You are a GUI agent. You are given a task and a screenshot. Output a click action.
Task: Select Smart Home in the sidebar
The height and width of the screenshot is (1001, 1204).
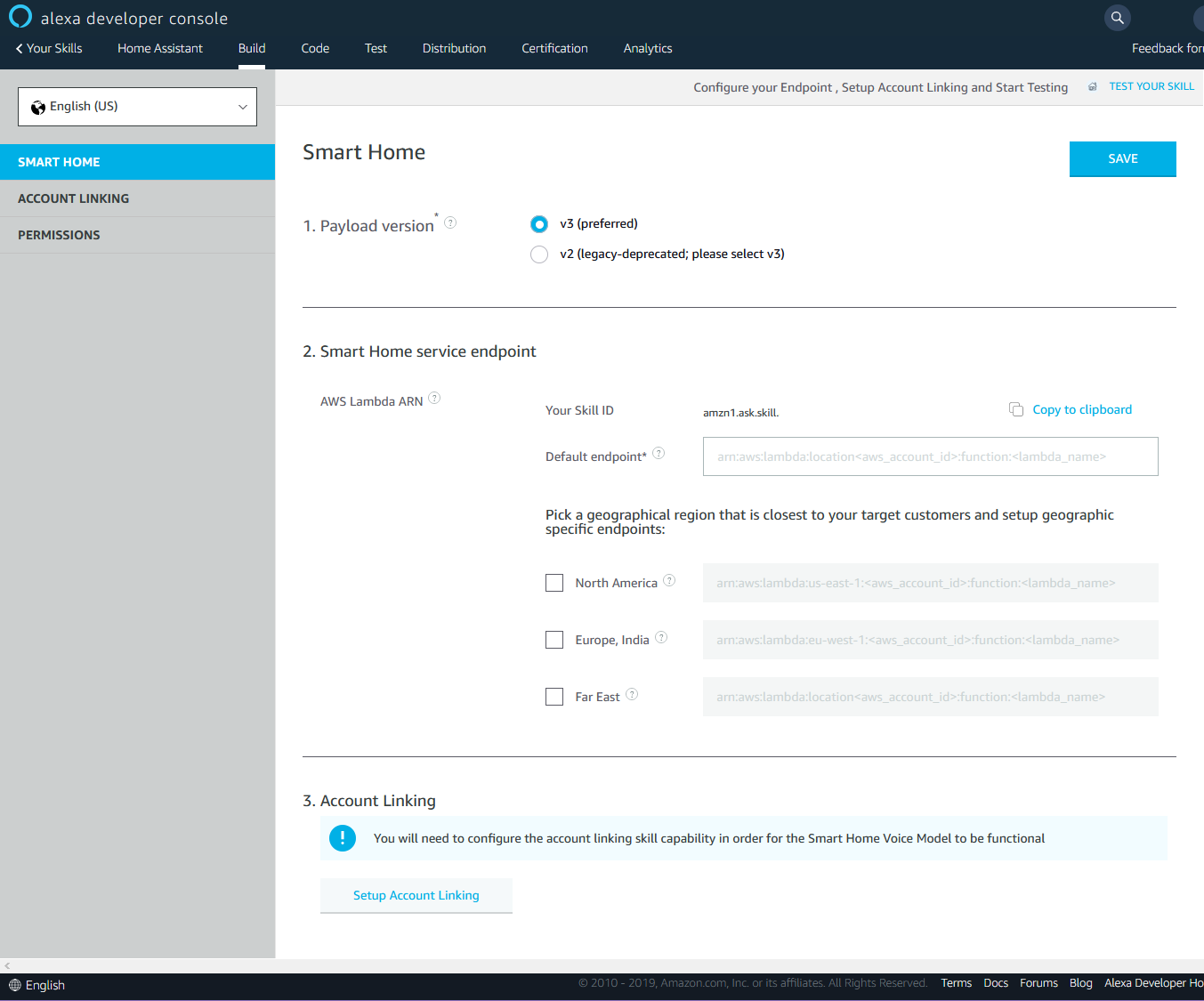pyautogui.click(x=137, y=162)
